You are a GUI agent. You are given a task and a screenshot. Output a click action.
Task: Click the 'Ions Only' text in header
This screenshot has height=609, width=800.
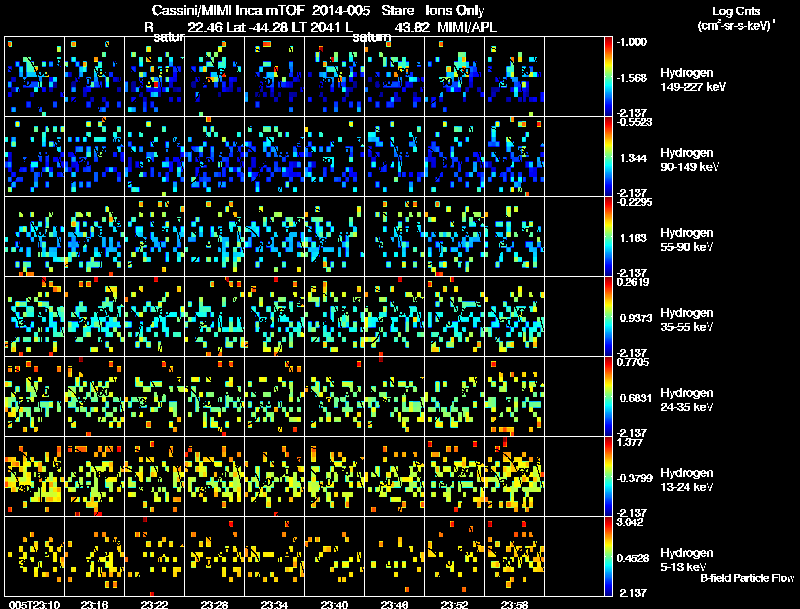point(455,11)
